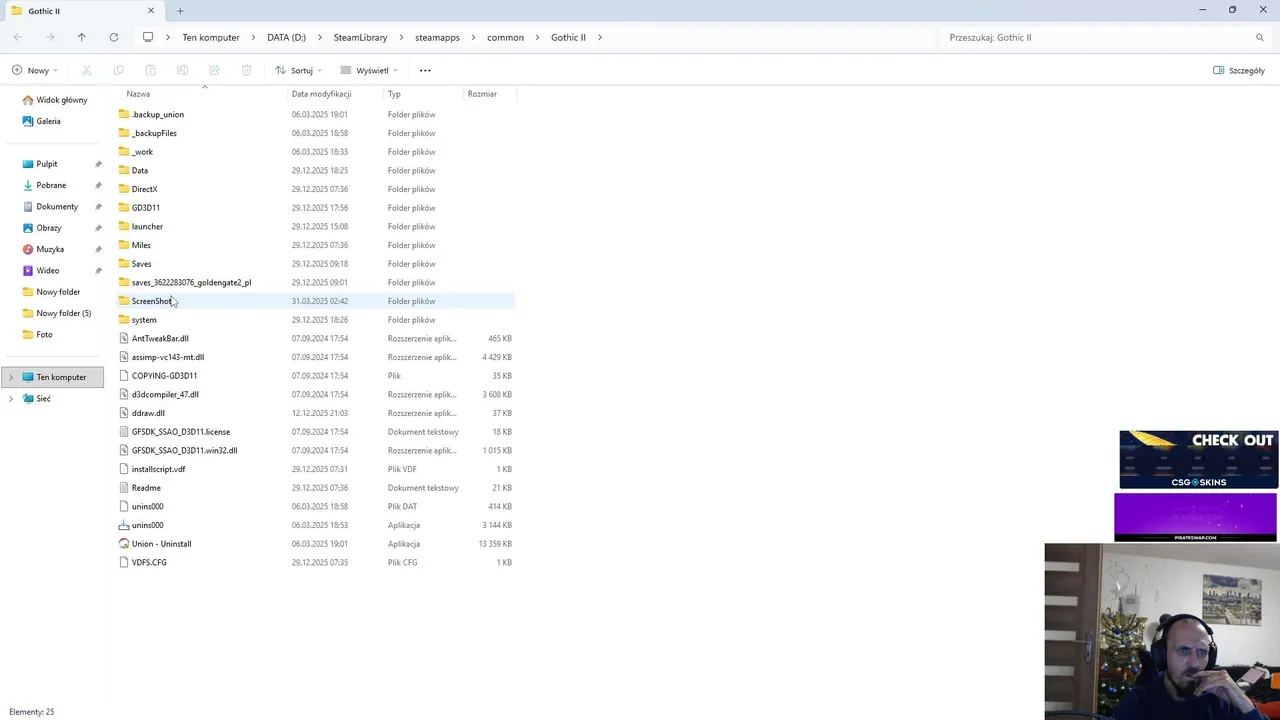Go back using the back arrow
Screen dimensions: 1280x720
click(x=18, y=37)
